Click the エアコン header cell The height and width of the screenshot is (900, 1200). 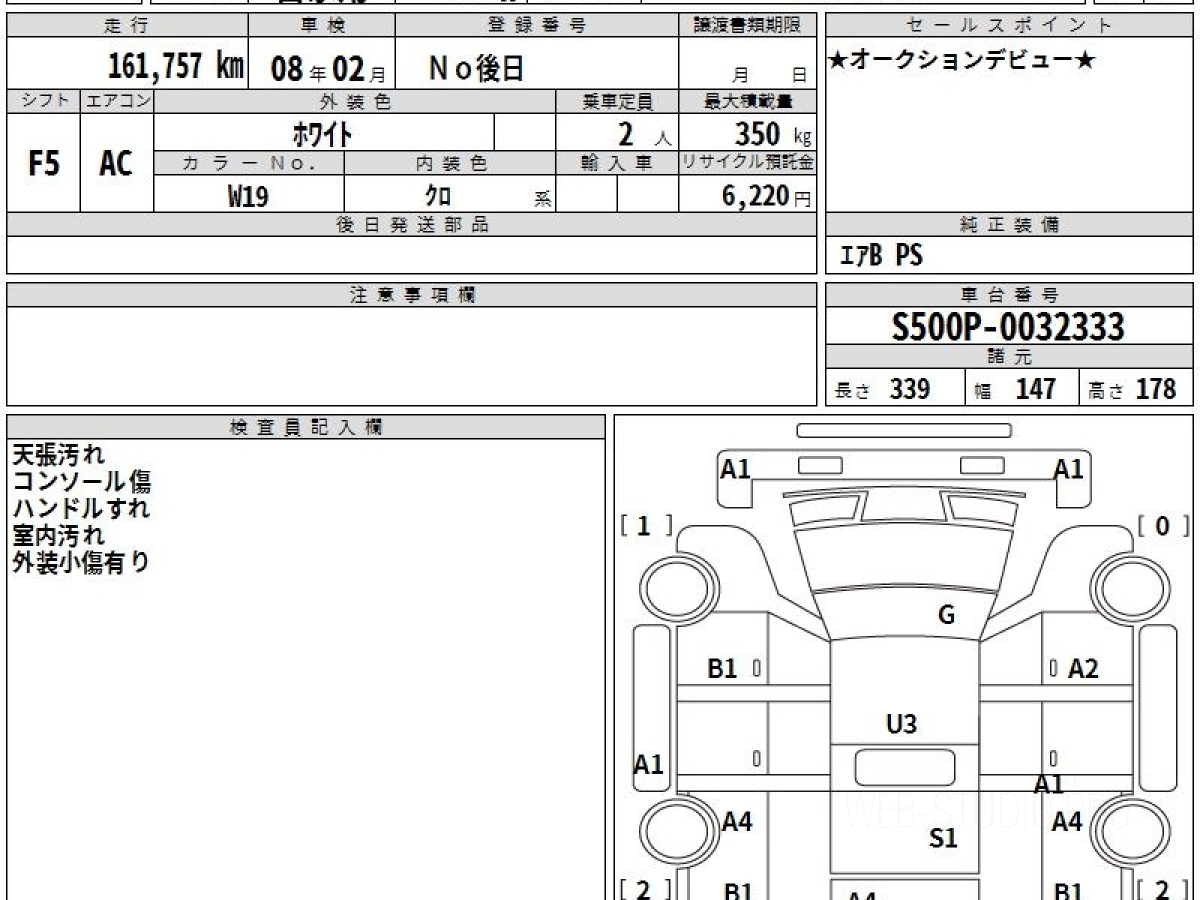coord(117,101)
